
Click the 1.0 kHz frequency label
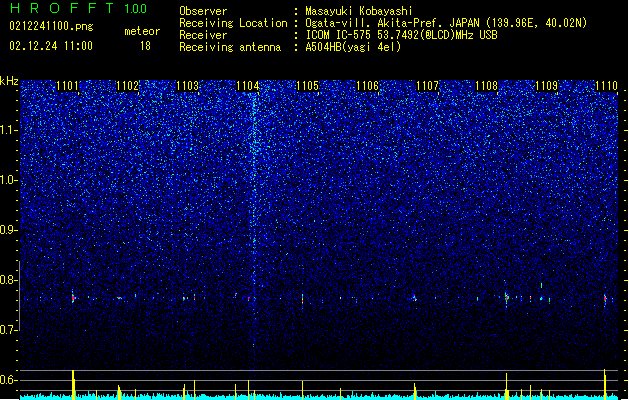(9, 180)
